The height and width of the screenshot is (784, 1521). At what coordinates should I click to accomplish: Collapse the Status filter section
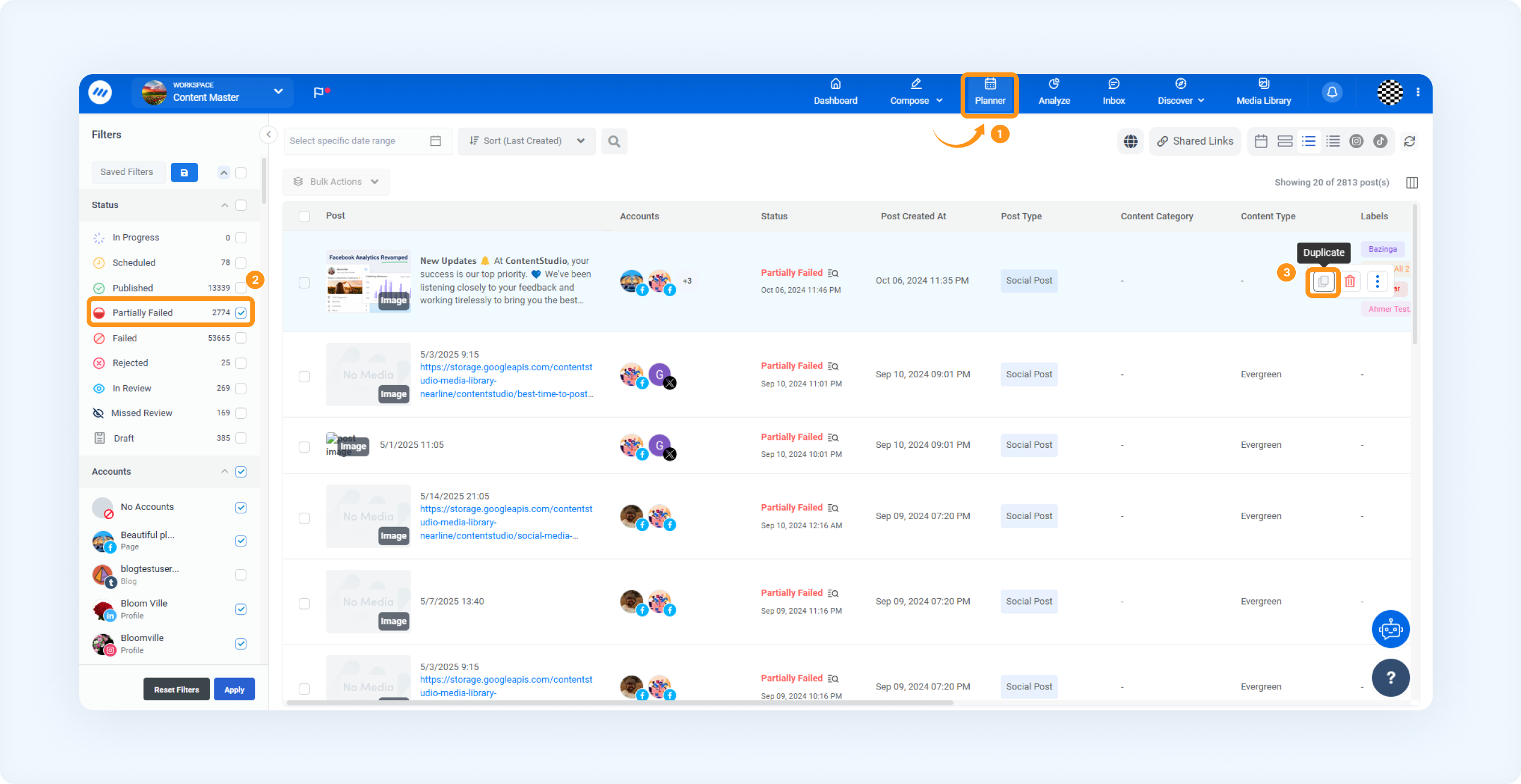coord(225,205)
